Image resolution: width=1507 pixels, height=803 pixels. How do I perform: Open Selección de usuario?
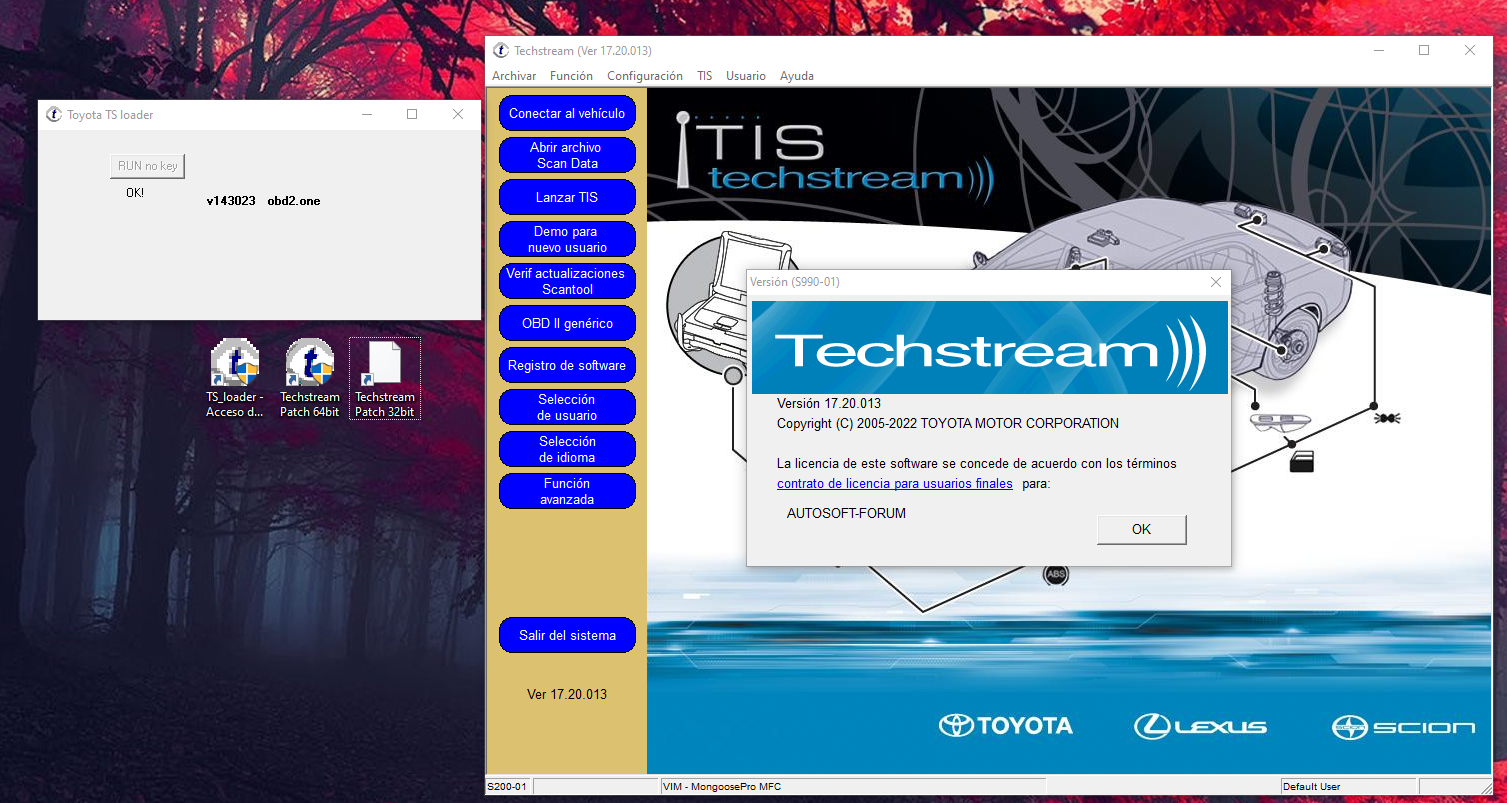click(x=567, y=407)
